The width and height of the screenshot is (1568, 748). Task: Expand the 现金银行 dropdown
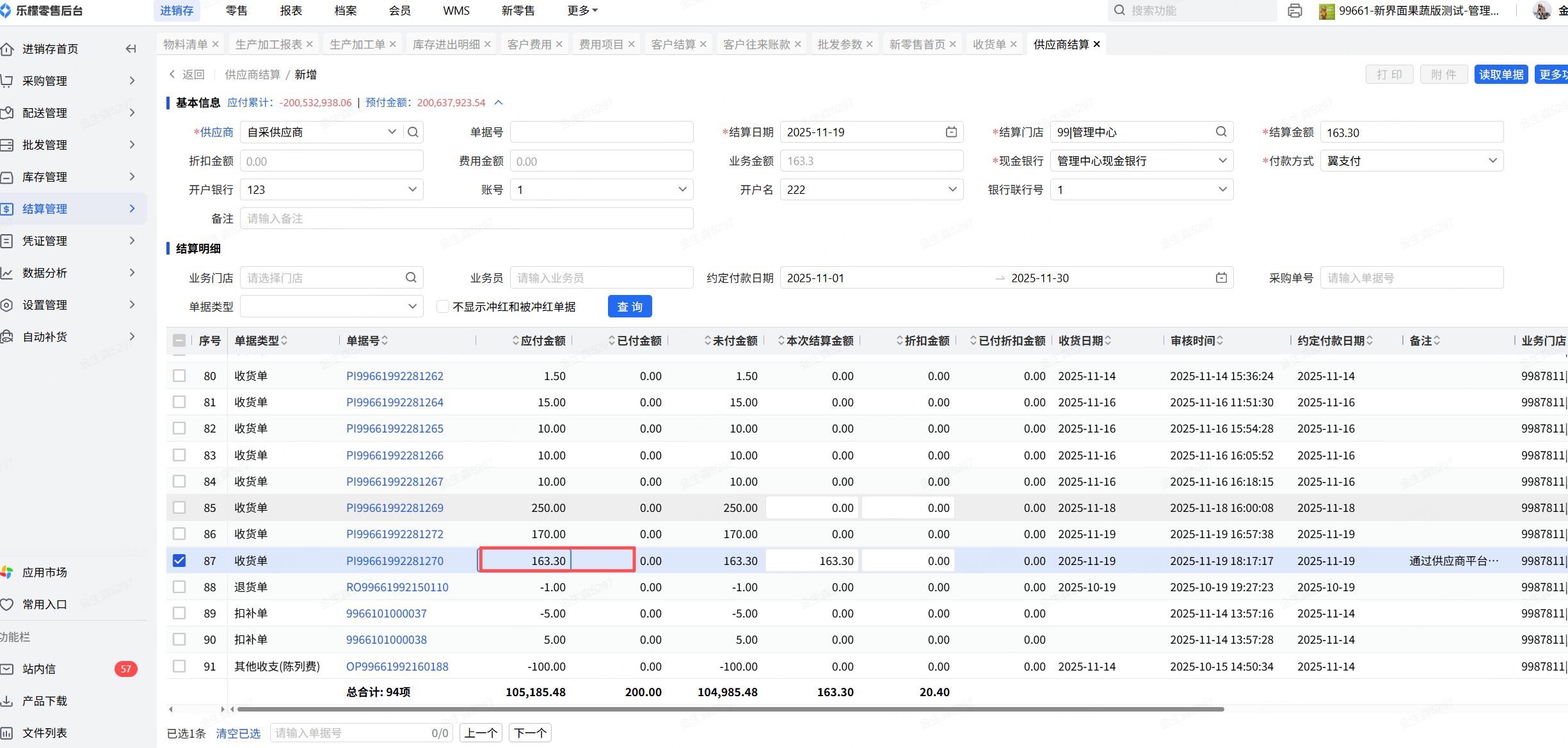[x=1141, y=161]
